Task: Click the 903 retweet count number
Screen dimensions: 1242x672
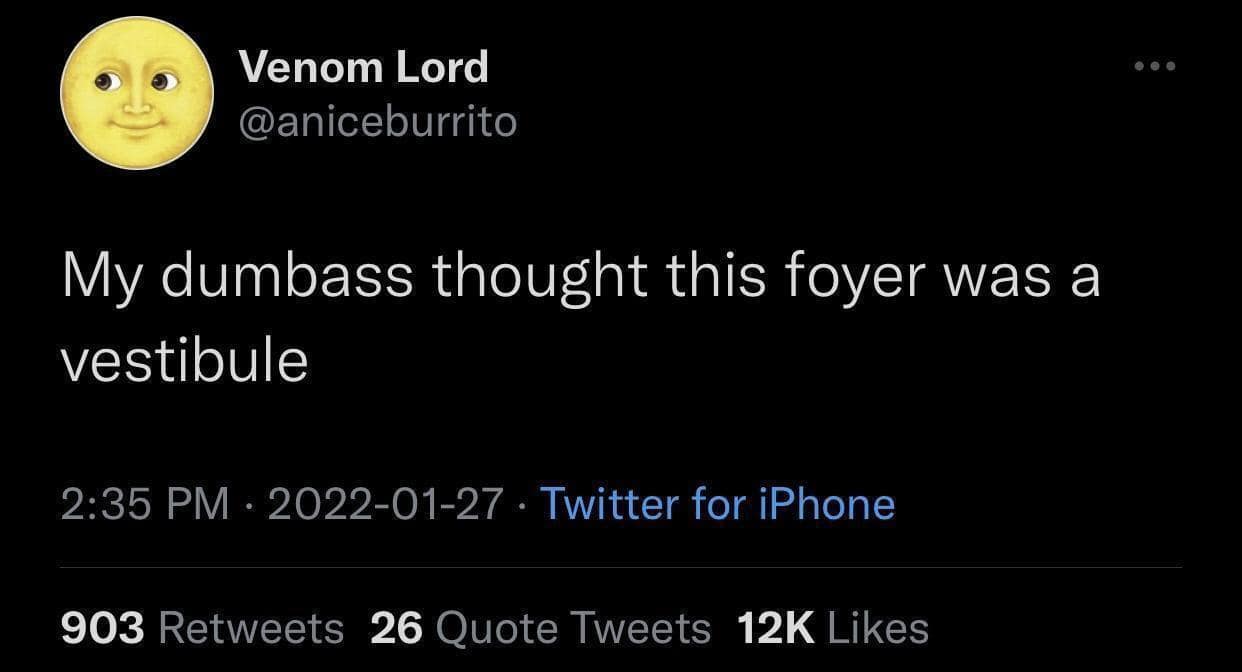Action: [x=103, y=628]
